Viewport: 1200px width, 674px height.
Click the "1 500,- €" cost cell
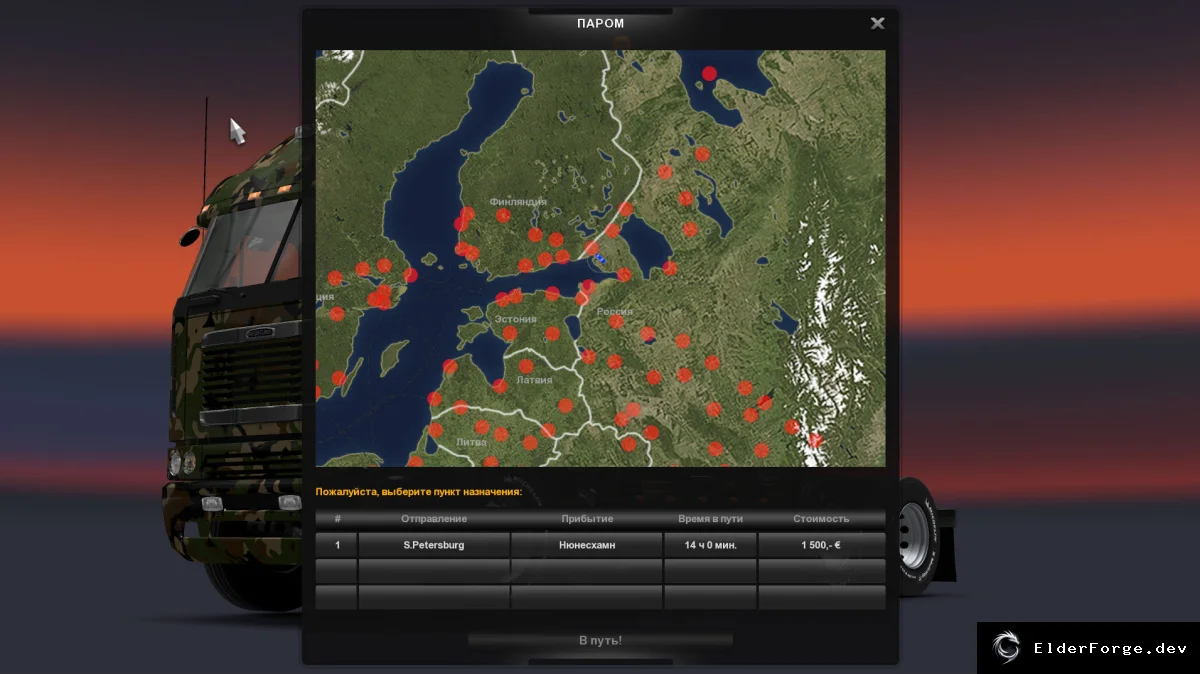(821, 545)
